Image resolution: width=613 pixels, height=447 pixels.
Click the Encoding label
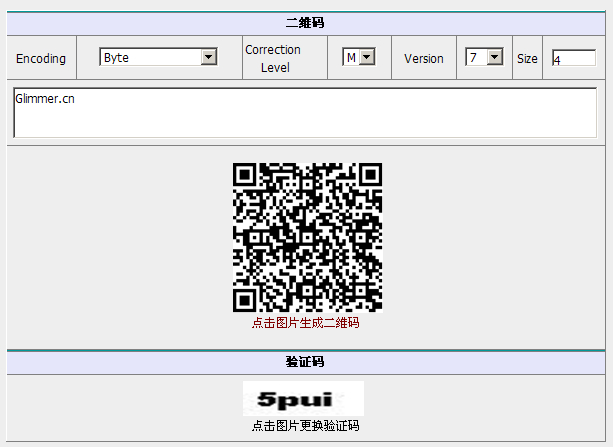(41, 59)
